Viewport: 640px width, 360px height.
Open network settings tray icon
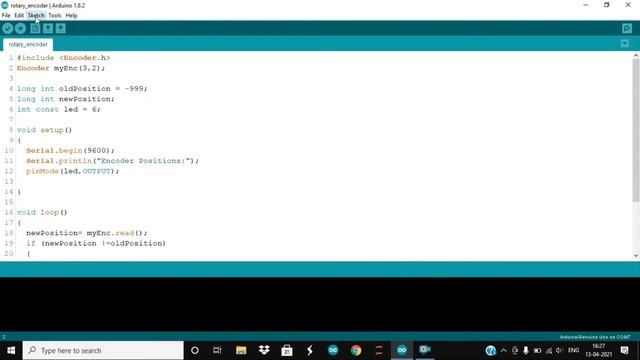[x=549, y=350]
